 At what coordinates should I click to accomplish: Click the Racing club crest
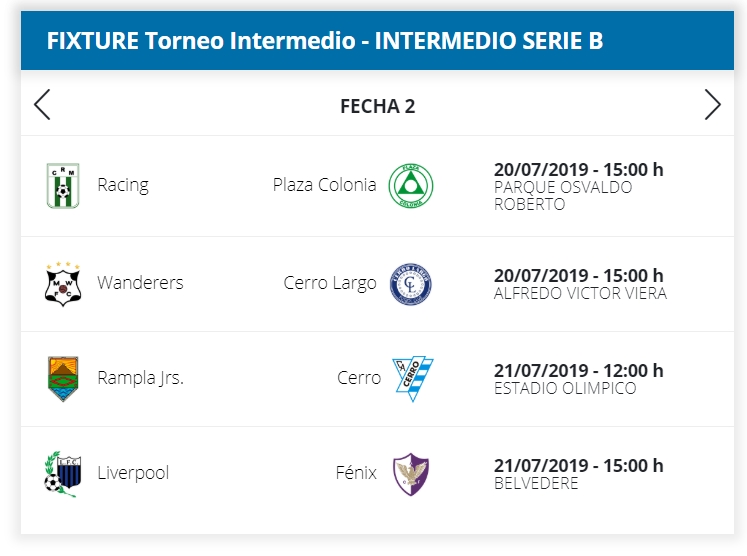point(64,185)
